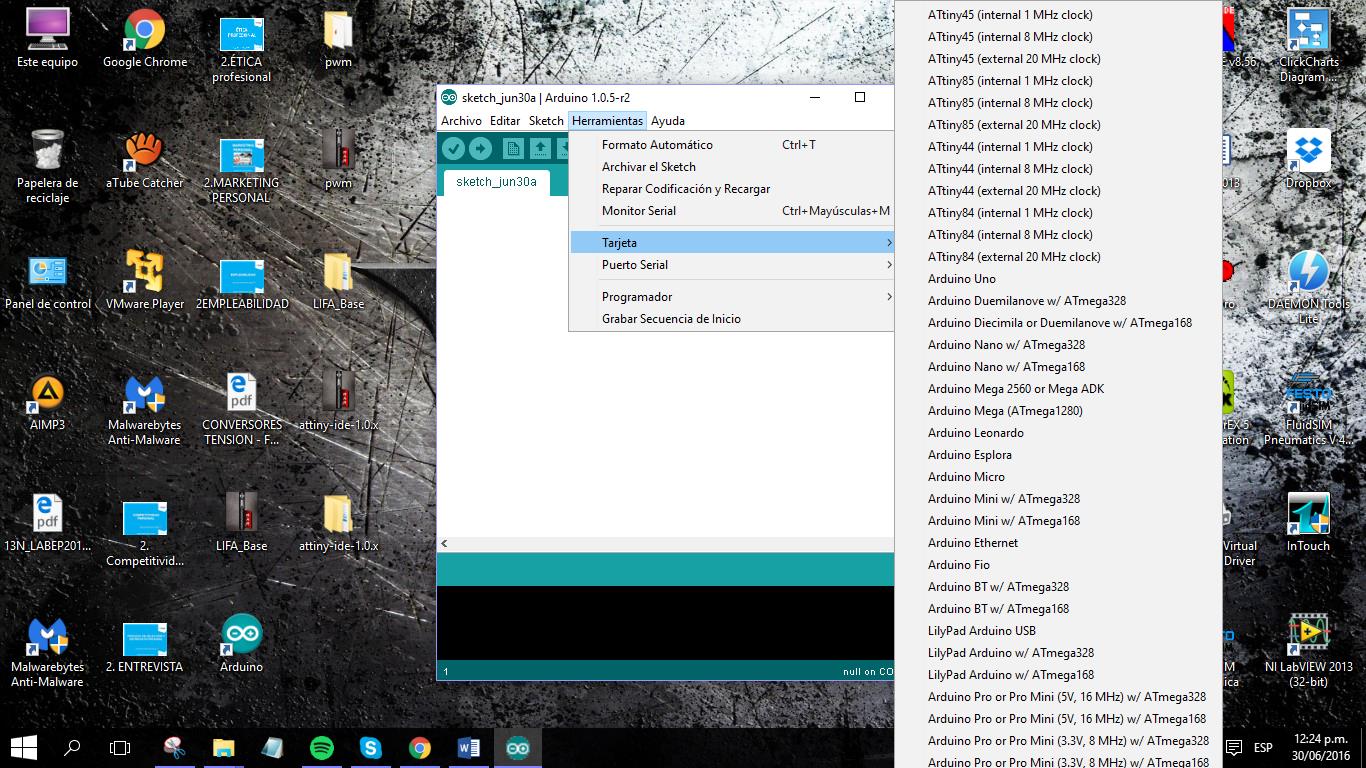Image resolution: width=1366 pixels, height=768 pixels.
Task: Select Arduino Mega 2560 or Mega ADK
Action: click(1058, 389)
